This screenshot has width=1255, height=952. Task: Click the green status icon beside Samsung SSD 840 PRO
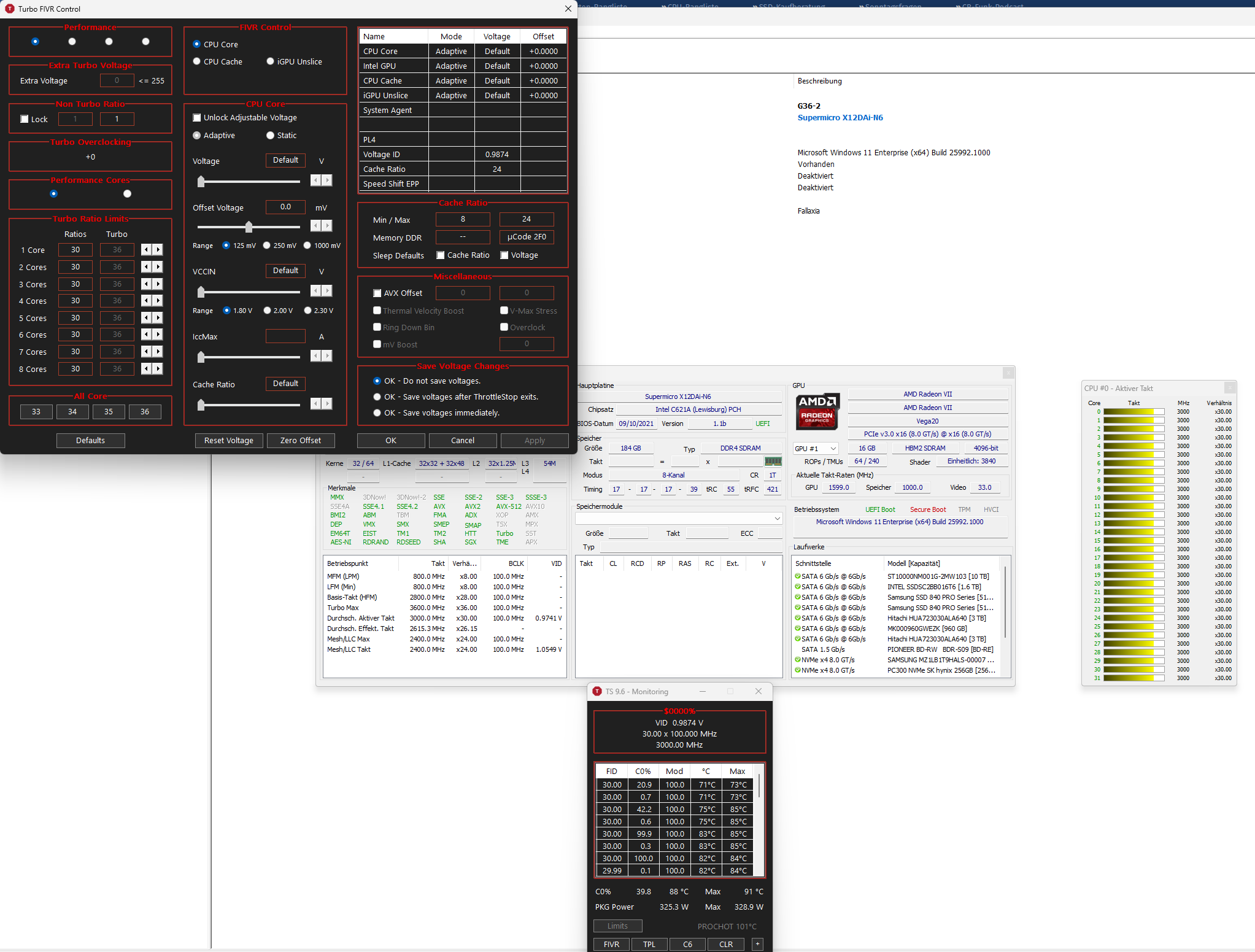tap(797, 597)
